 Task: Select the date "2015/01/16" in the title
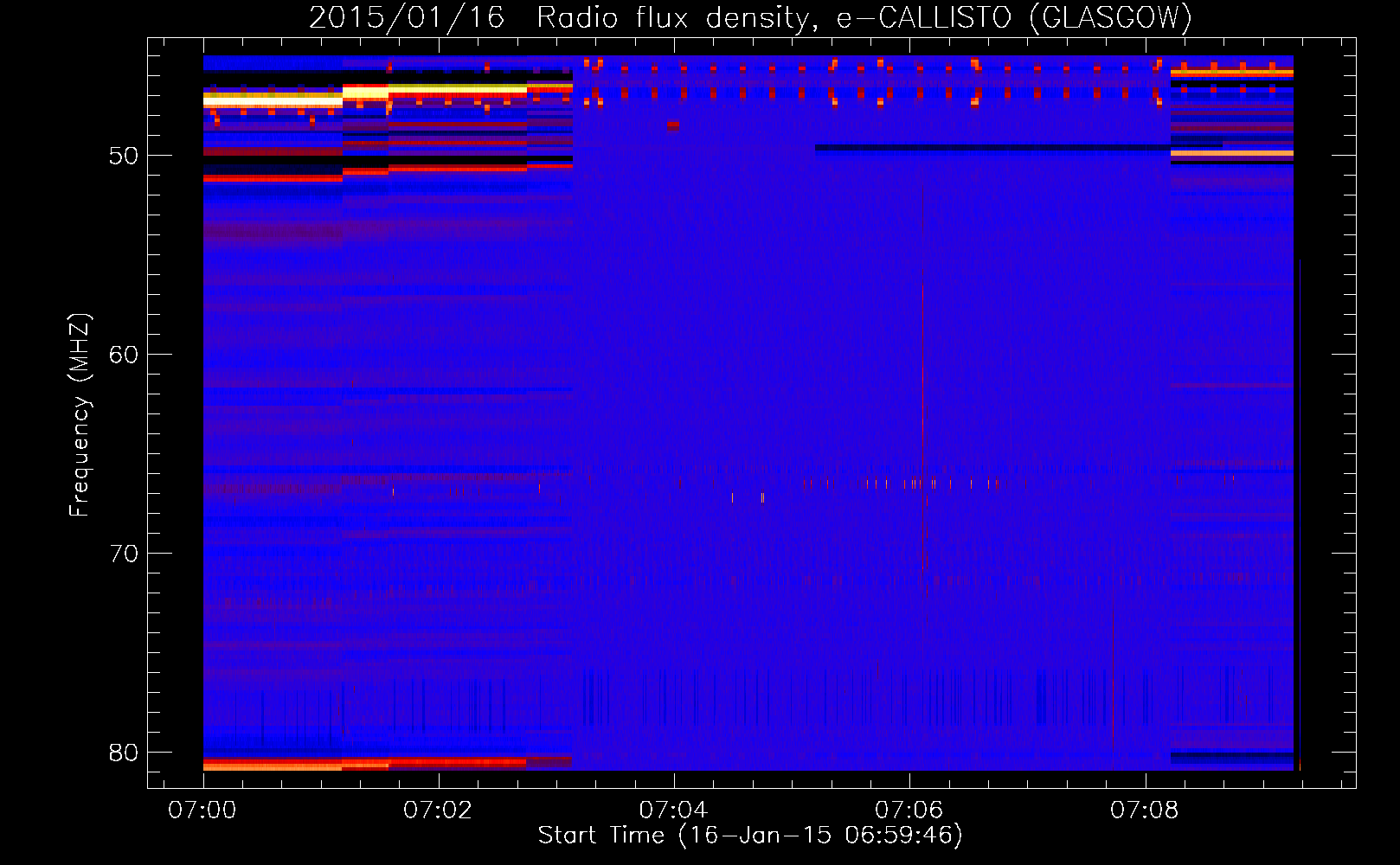point(407,17)
